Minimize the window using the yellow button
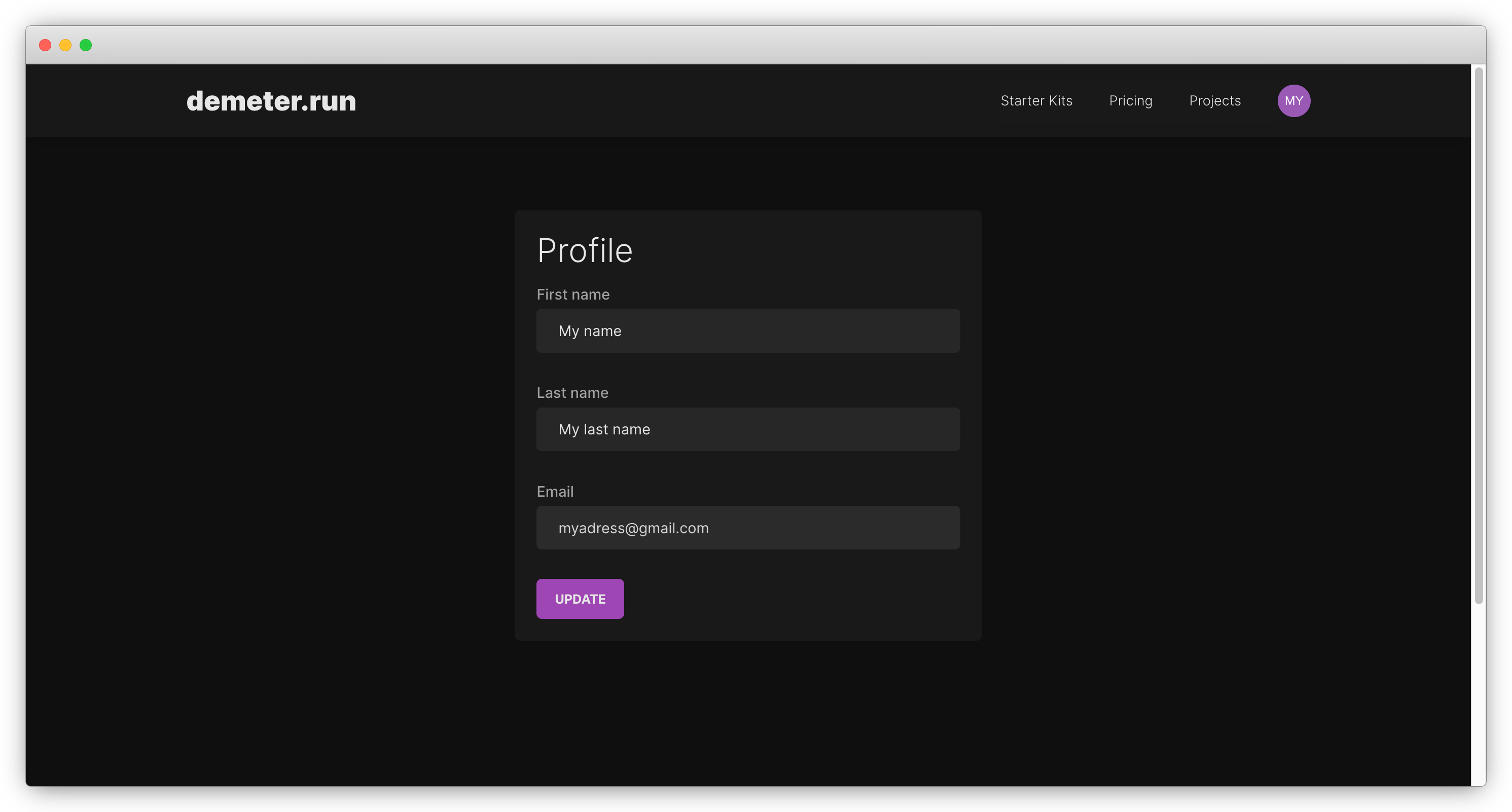The height and width of the screenshot is (812, 1512). tap(65, 45)
